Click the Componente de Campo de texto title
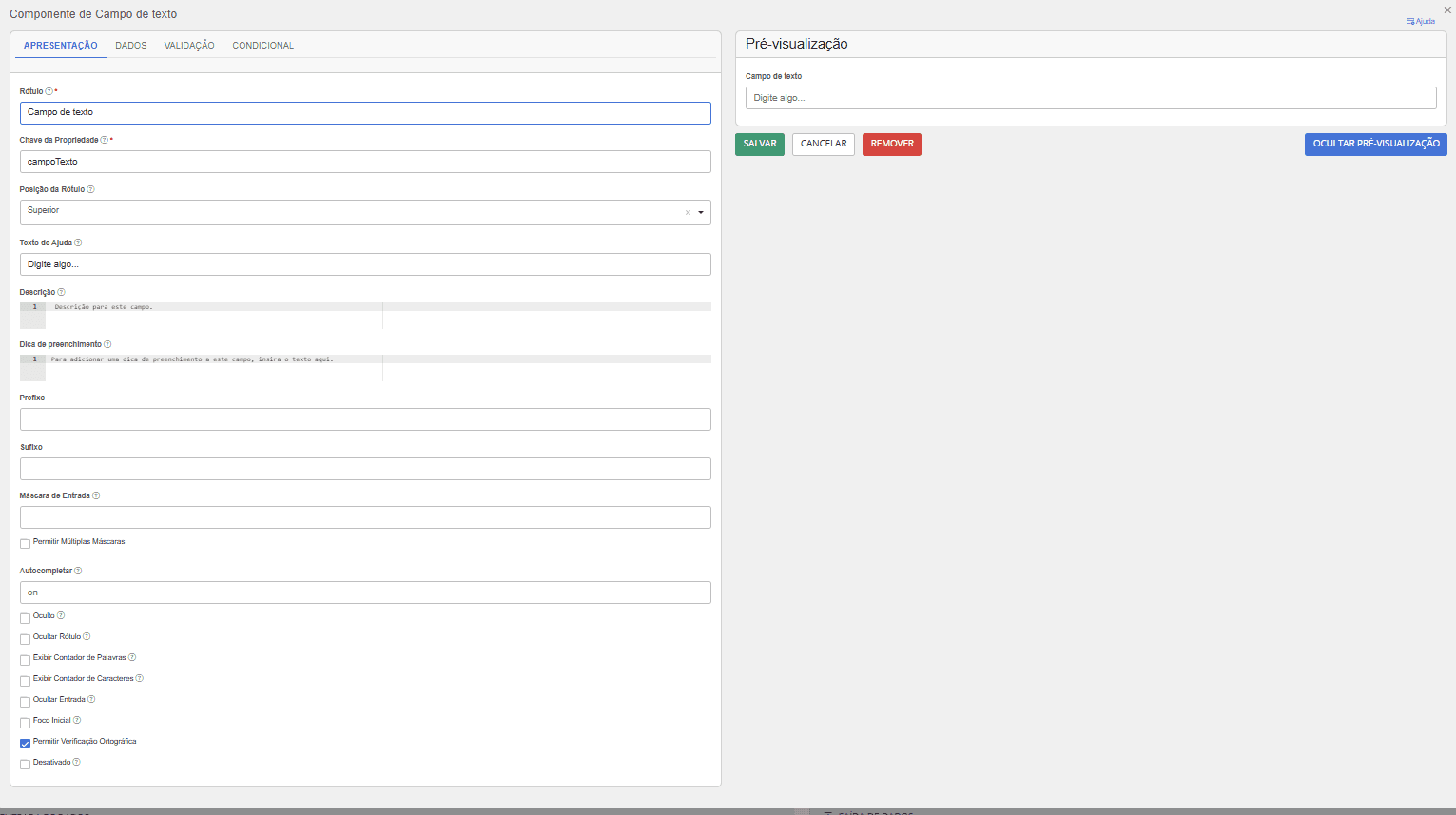1456x815 pixels. [93, 14]
